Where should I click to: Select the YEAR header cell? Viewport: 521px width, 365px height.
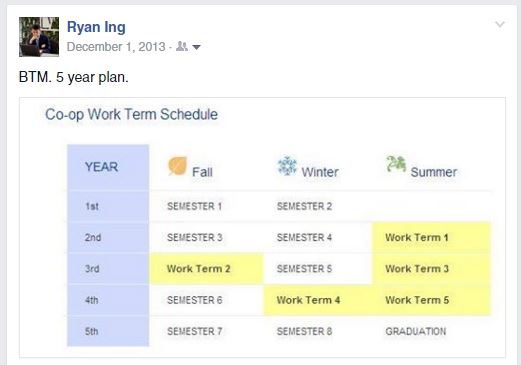tap(108, 167)
